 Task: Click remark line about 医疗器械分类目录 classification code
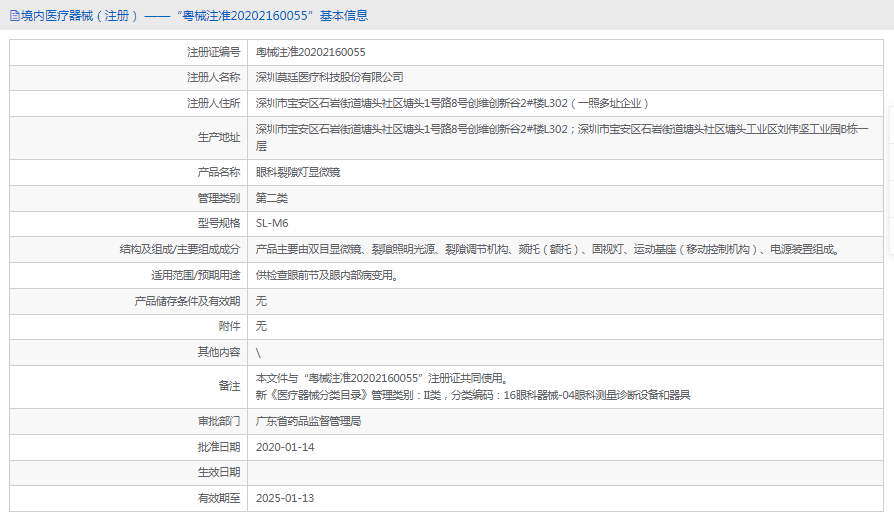coord(473,395)
